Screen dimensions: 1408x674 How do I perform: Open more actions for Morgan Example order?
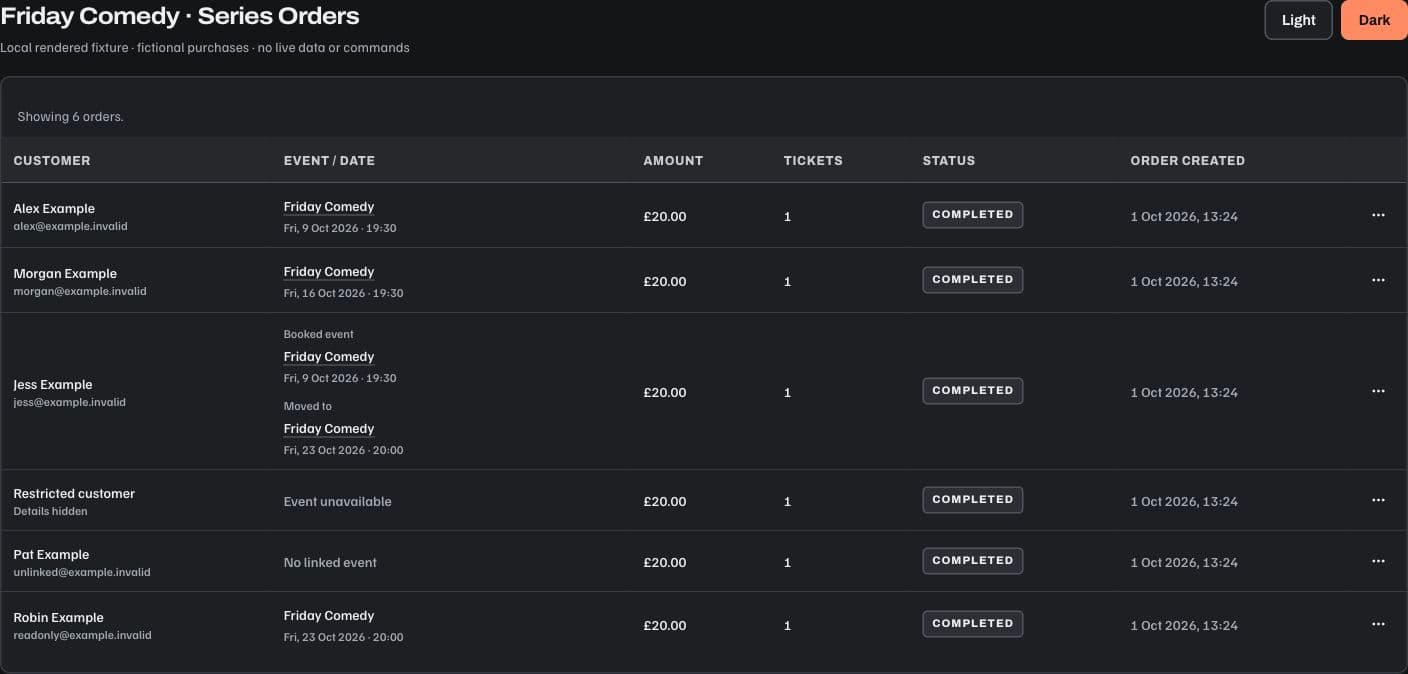(x=1378, y=280)
